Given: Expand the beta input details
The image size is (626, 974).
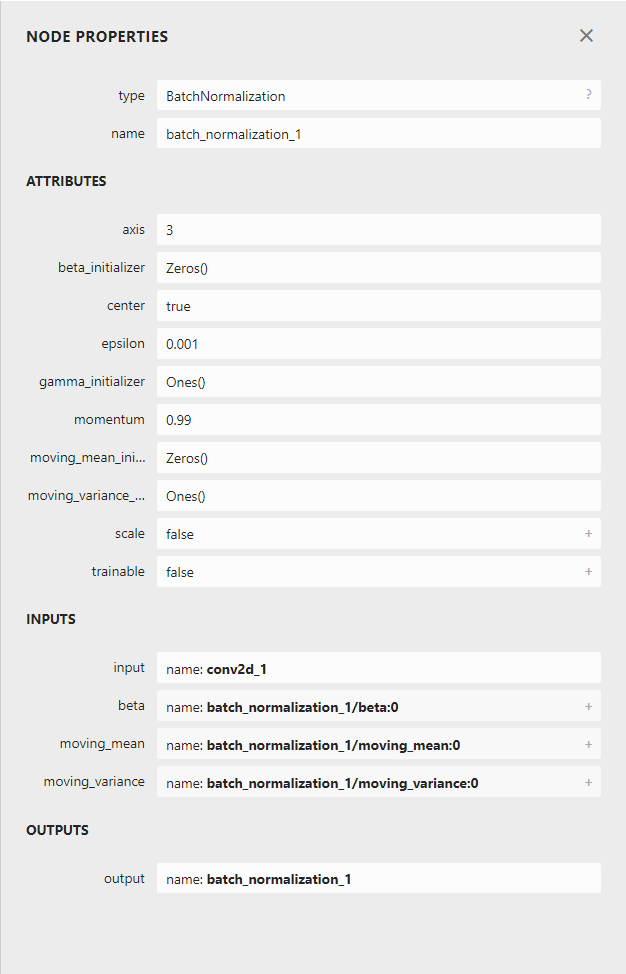Looking at the screenshot, I should point(590,706).
